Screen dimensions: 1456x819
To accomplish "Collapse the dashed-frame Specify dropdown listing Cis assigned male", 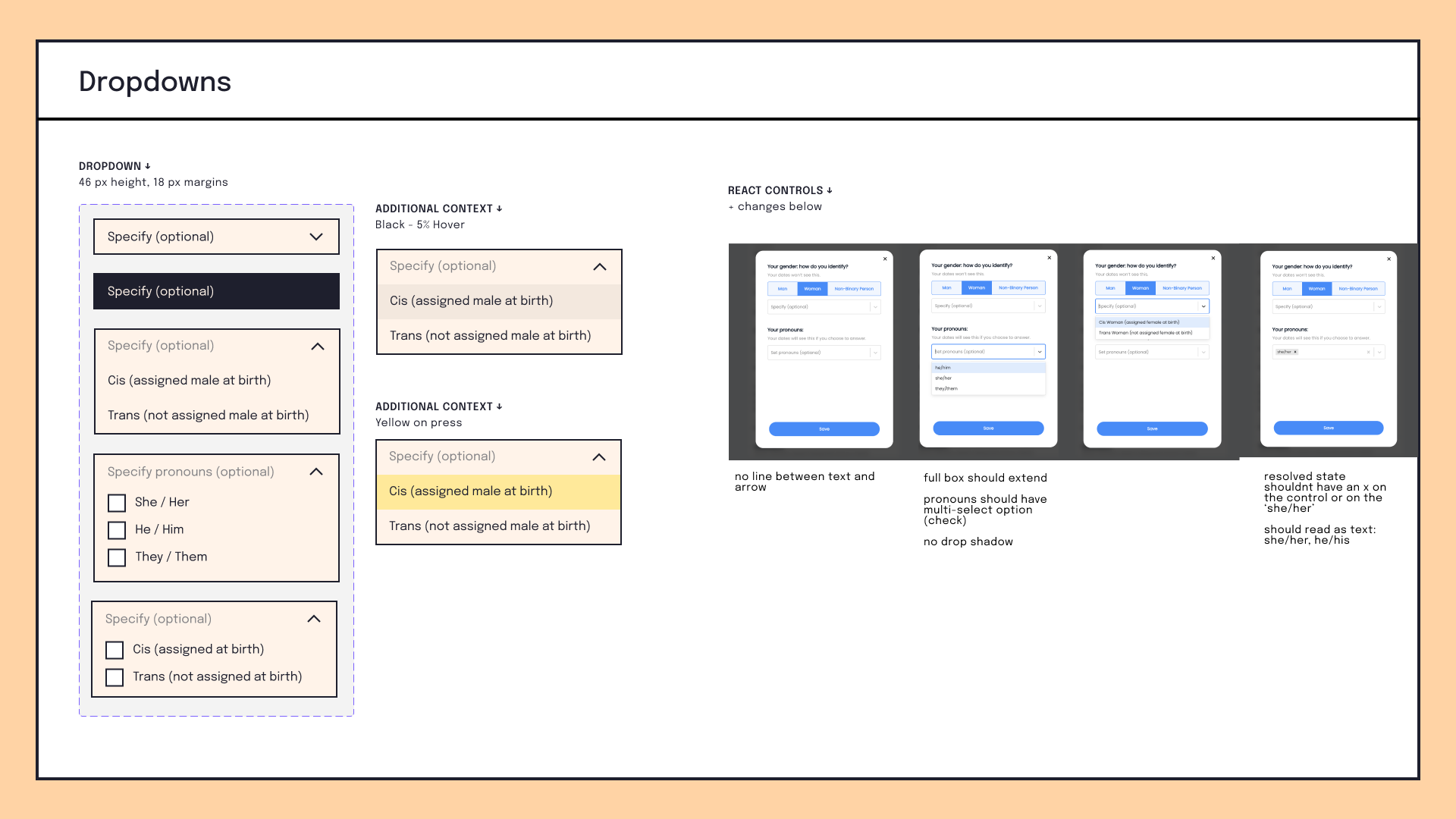I will click(318, 346).
